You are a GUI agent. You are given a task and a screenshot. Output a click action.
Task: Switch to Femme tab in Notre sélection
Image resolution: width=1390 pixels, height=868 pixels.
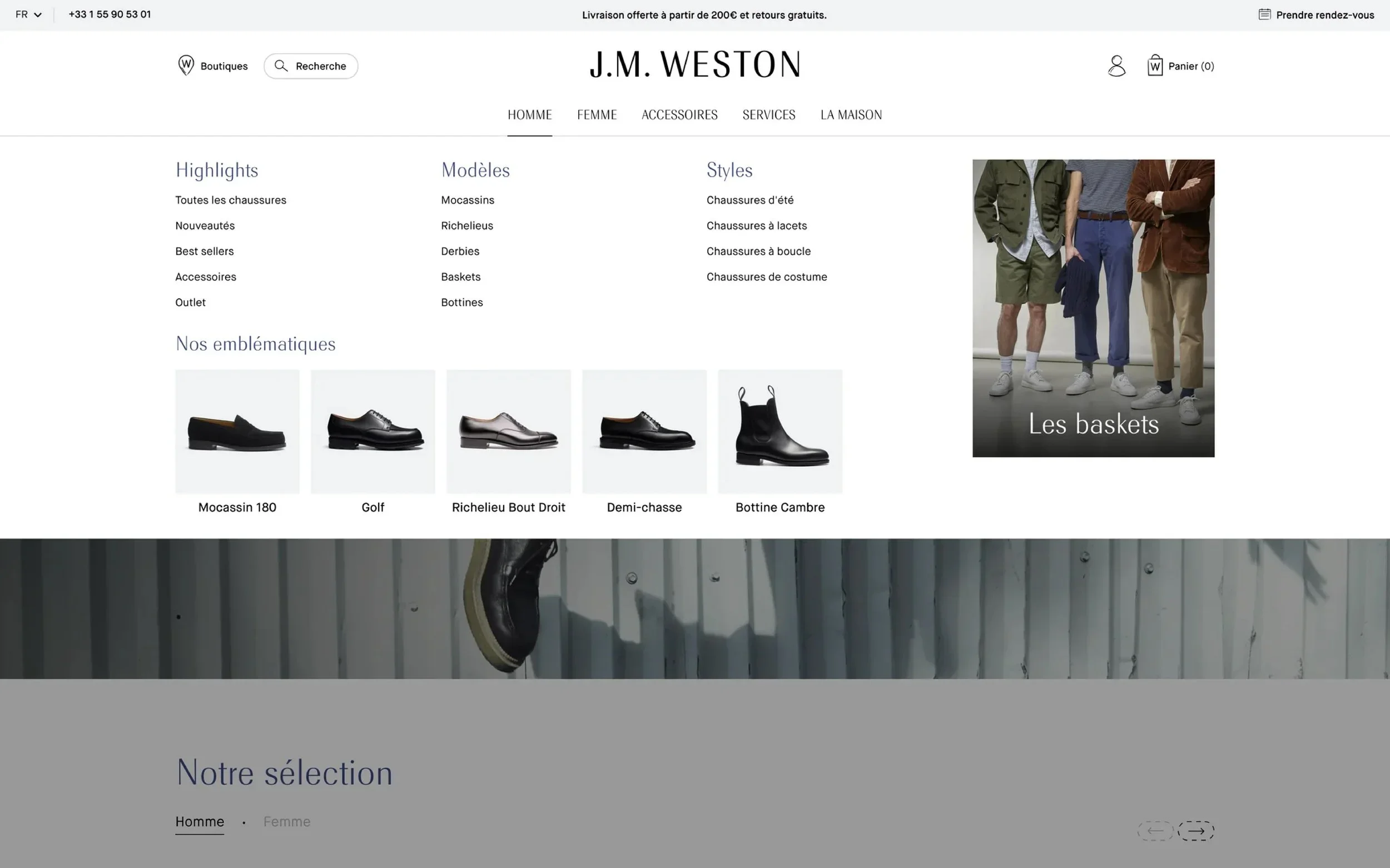pyautogui.click(x=286, y=821)
